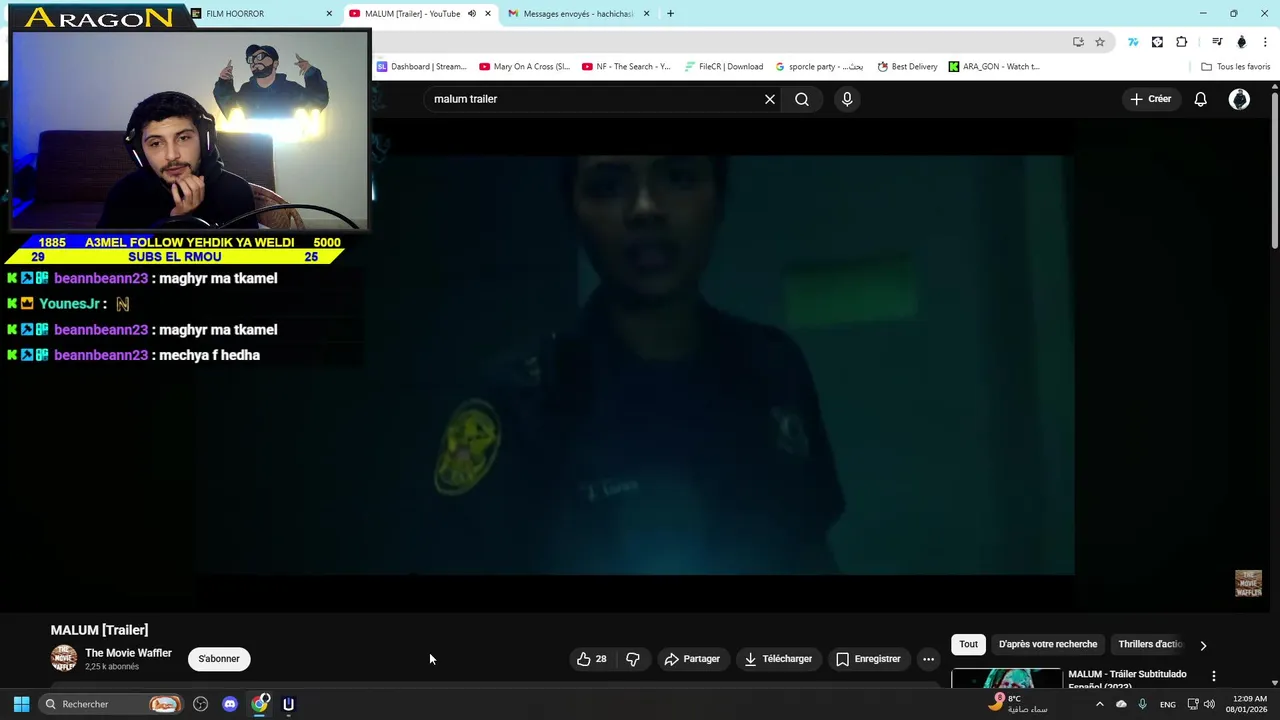Open Chrome from the taskbar
Viewport: 1280px width, 720px height.
point(260,704)
